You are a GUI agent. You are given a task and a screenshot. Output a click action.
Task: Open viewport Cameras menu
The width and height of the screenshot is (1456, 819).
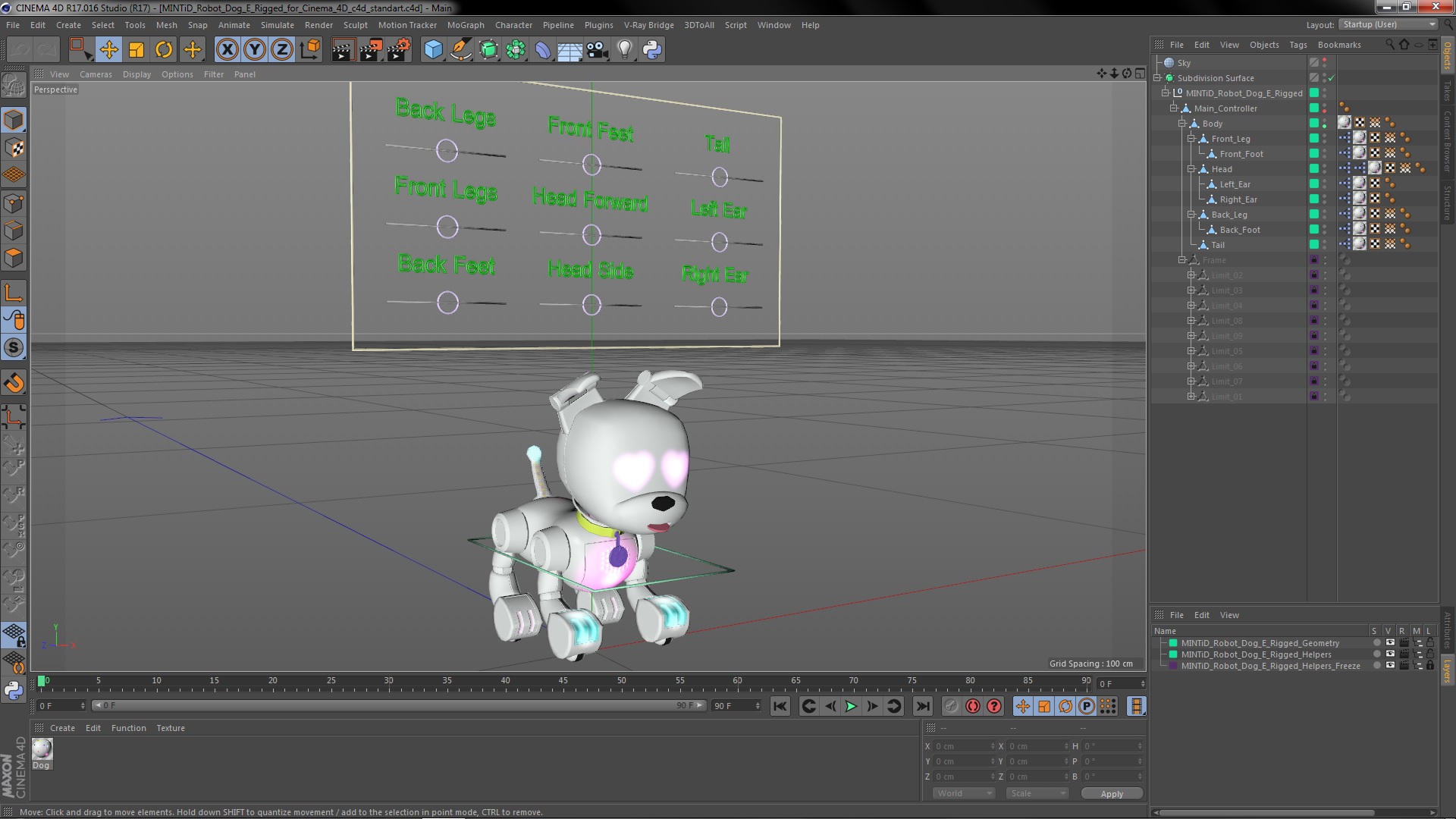96,74
